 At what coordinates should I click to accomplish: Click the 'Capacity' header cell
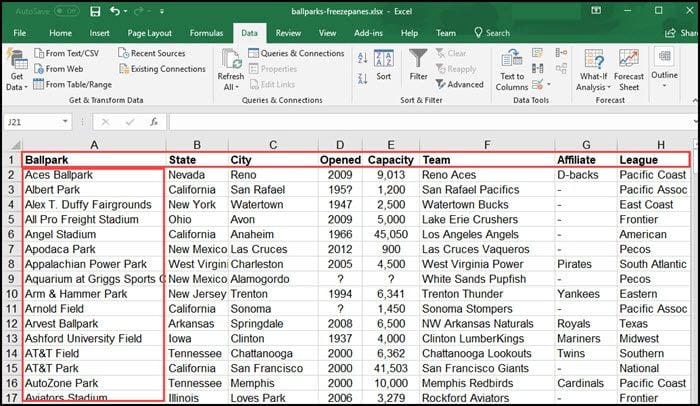[x=391, y=160]
